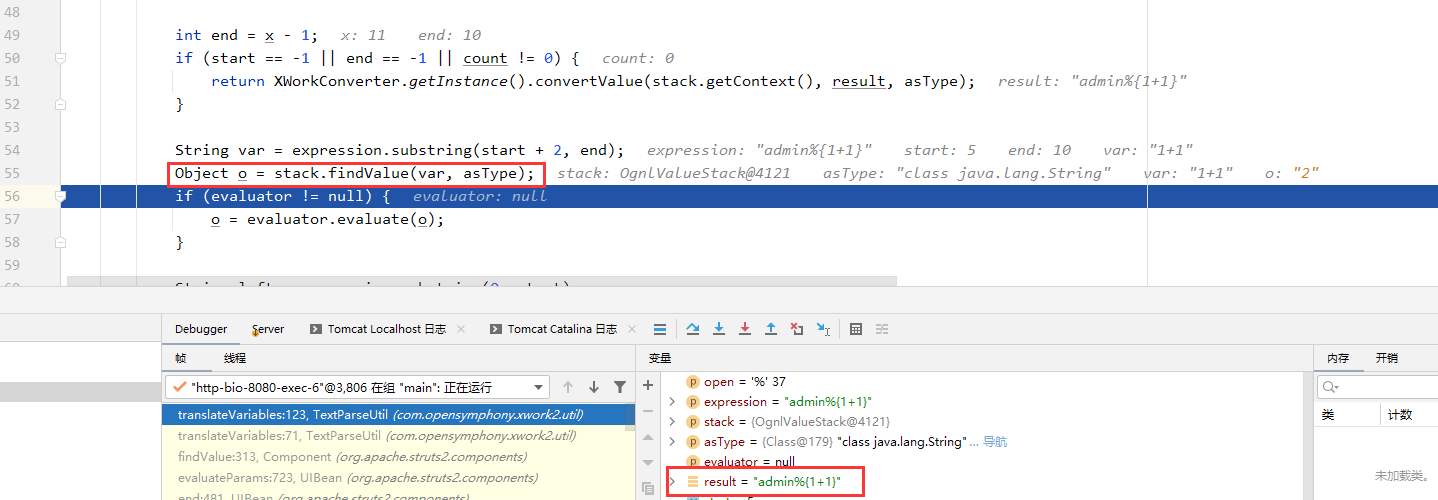Select the evaluator = null variable
Image resolution: width=1438 pixels, height=500 pixels.
(739, 462)
